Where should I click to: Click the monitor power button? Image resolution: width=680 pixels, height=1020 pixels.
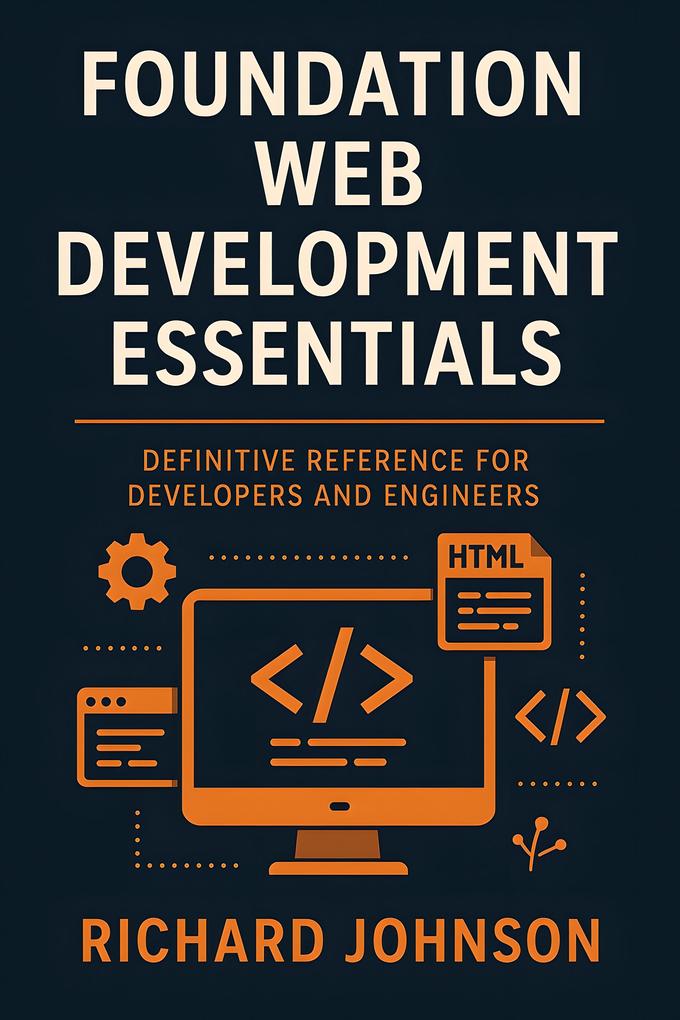[x=339, y=807]
